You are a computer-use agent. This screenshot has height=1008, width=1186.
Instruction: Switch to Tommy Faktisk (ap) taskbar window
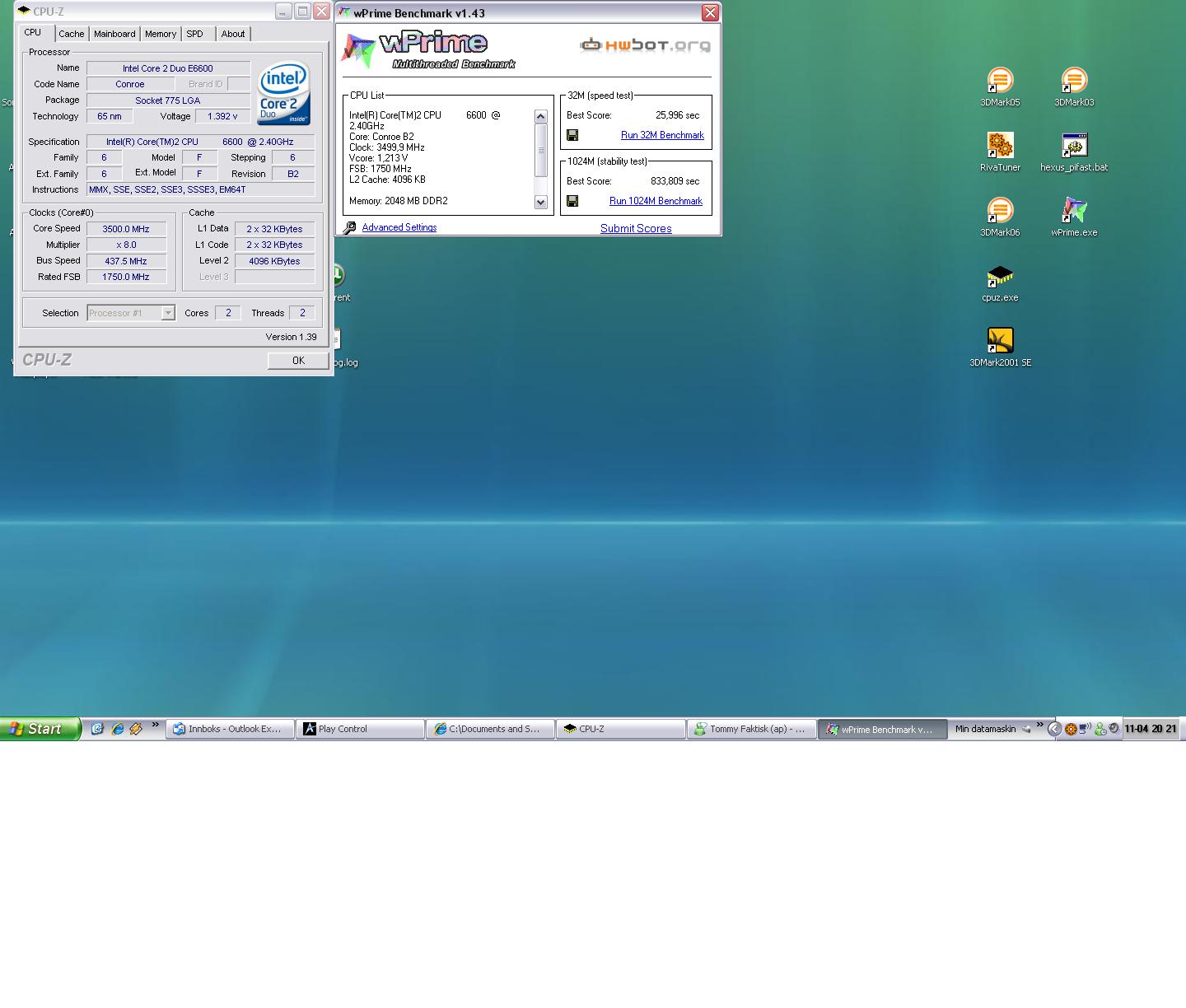[751, 729]
